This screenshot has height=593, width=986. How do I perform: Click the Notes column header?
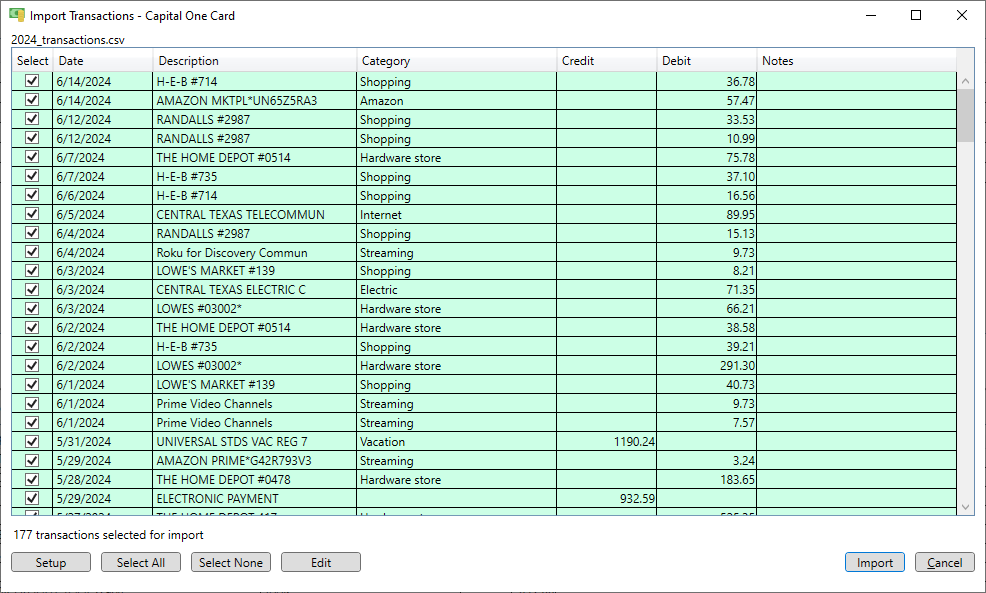coord(856,61)
